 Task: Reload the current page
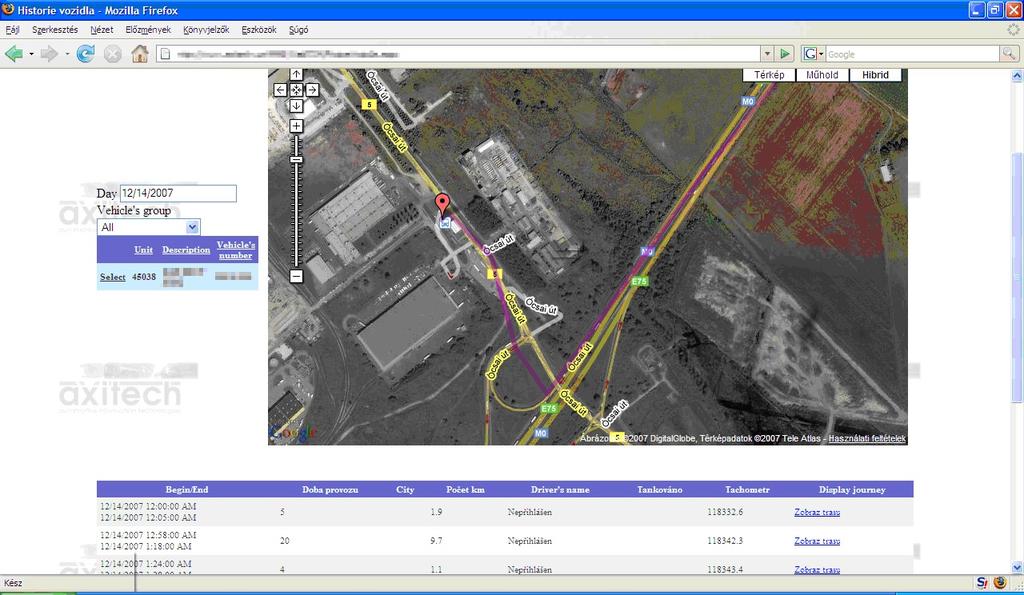coord(86,54)
